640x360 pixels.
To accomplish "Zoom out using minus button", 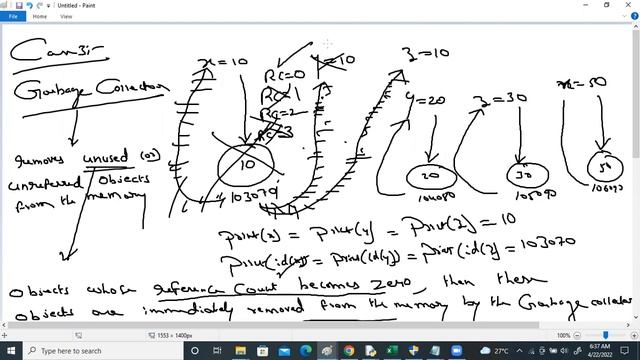I will click(x=577, y=335).
